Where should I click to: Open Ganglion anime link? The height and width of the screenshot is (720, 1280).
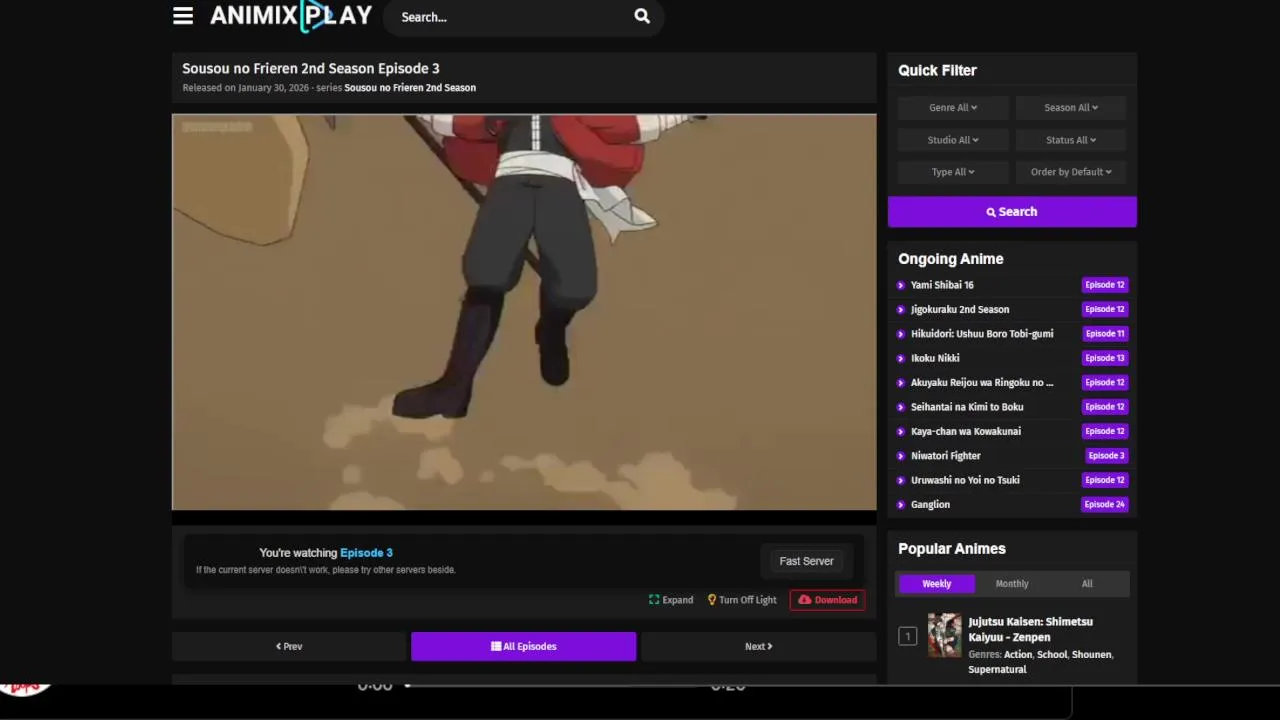[x=930, y=505]
